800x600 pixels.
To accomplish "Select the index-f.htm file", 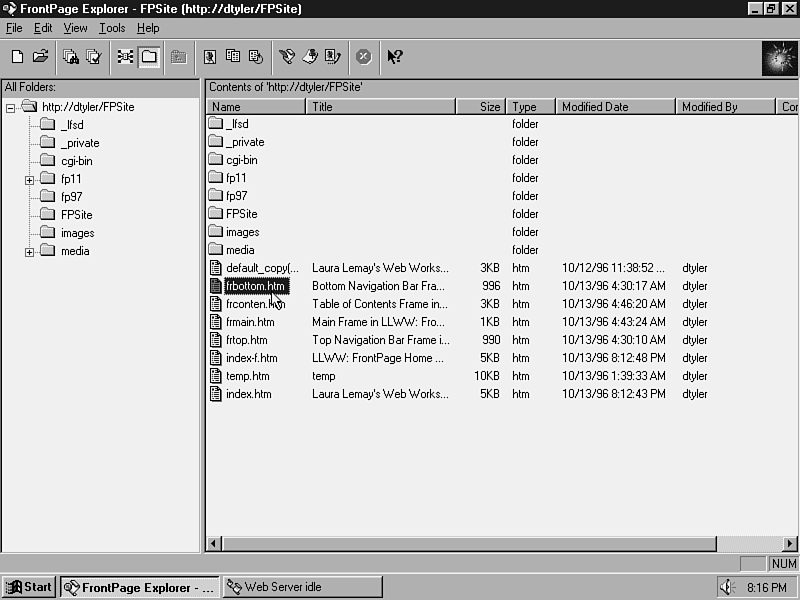I will point(251,358).
